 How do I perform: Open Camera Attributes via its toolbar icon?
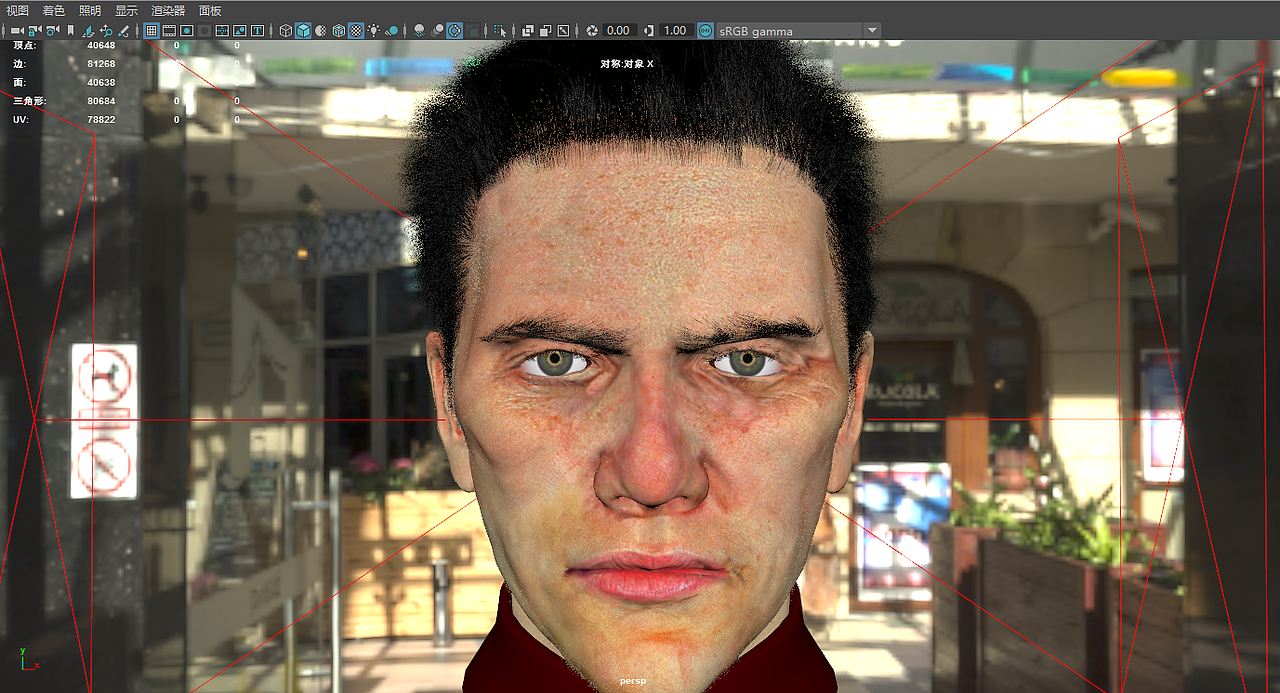coord(52,30)
